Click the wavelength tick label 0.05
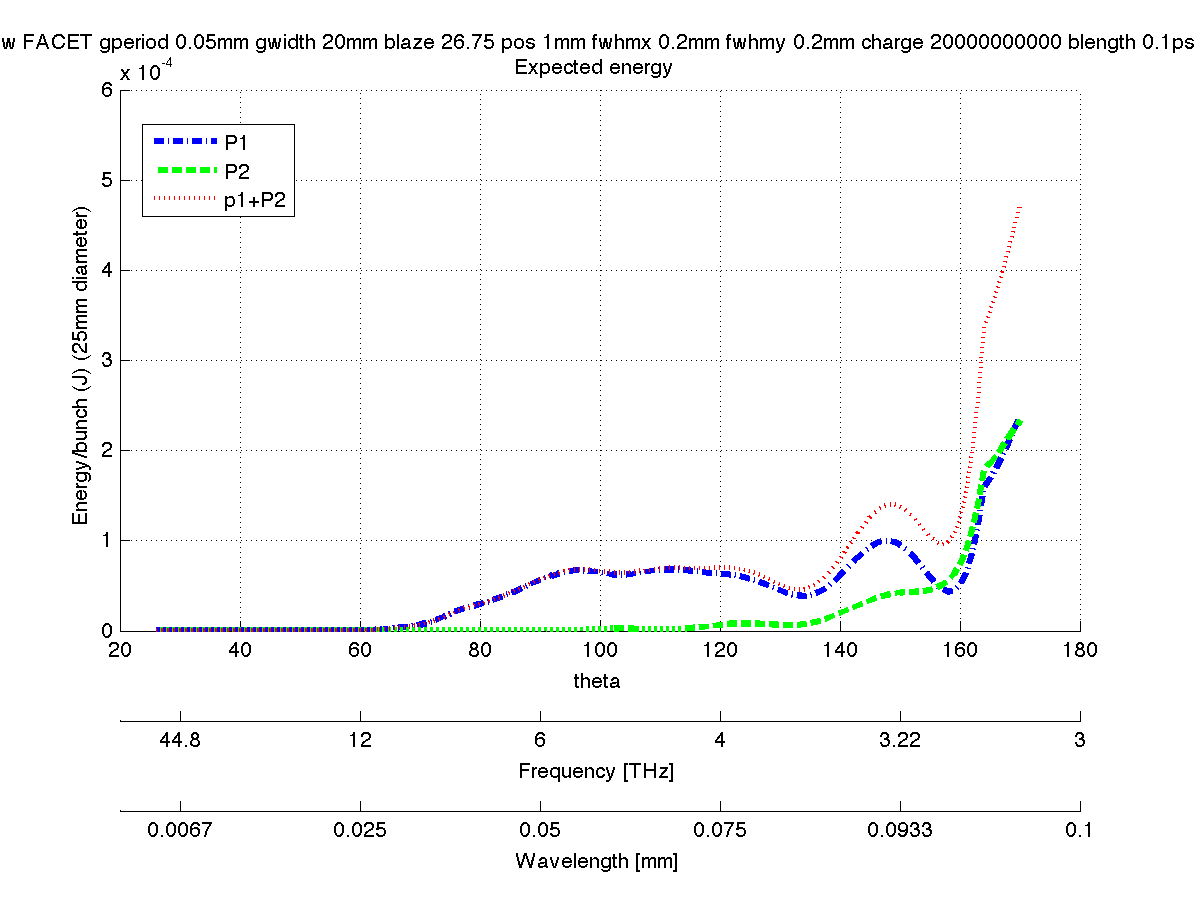The width and height of the screenshot is (1200, 901). point(540,830)
